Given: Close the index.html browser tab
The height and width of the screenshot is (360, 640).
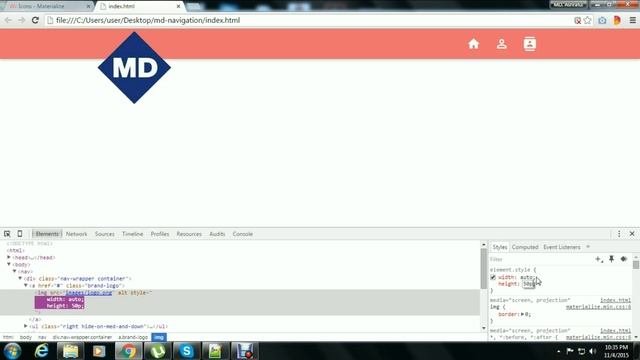Looking at the screenshot, I should [178, 6].
